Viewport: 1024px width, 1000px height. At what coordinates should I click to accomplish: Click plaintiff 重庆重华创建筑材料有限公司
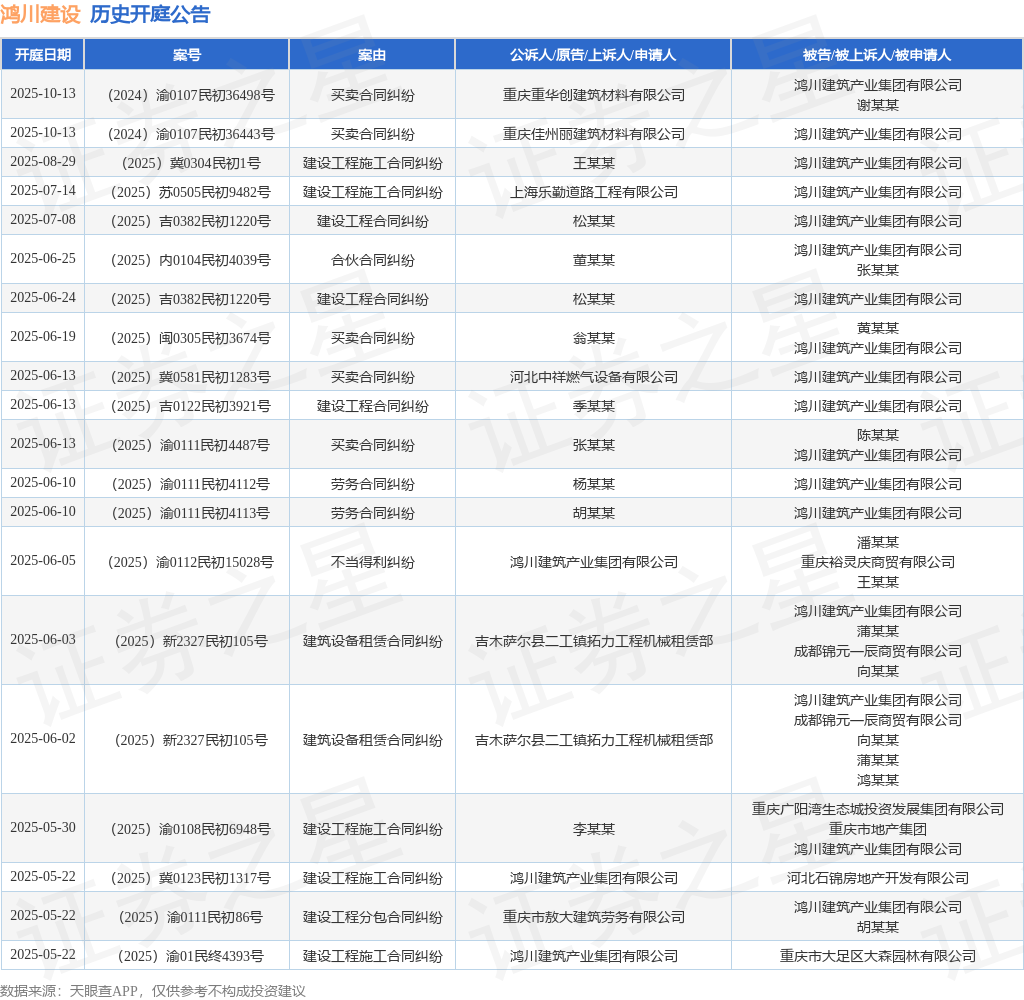pyautogui.click(x=594, y=95)
